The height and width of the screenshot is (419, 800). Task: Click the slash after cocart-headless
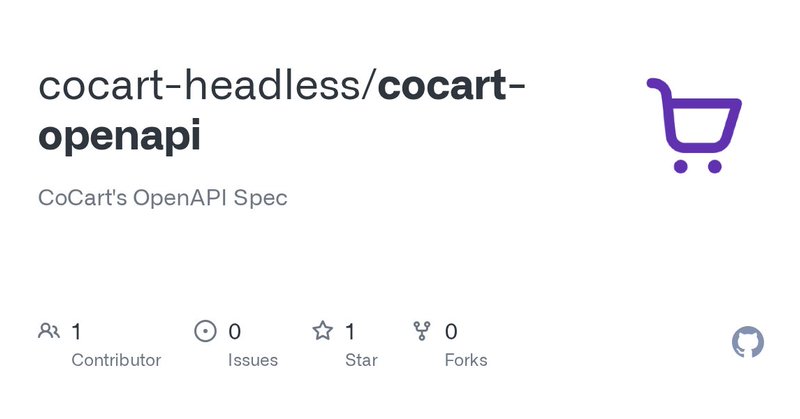[371, 87]
